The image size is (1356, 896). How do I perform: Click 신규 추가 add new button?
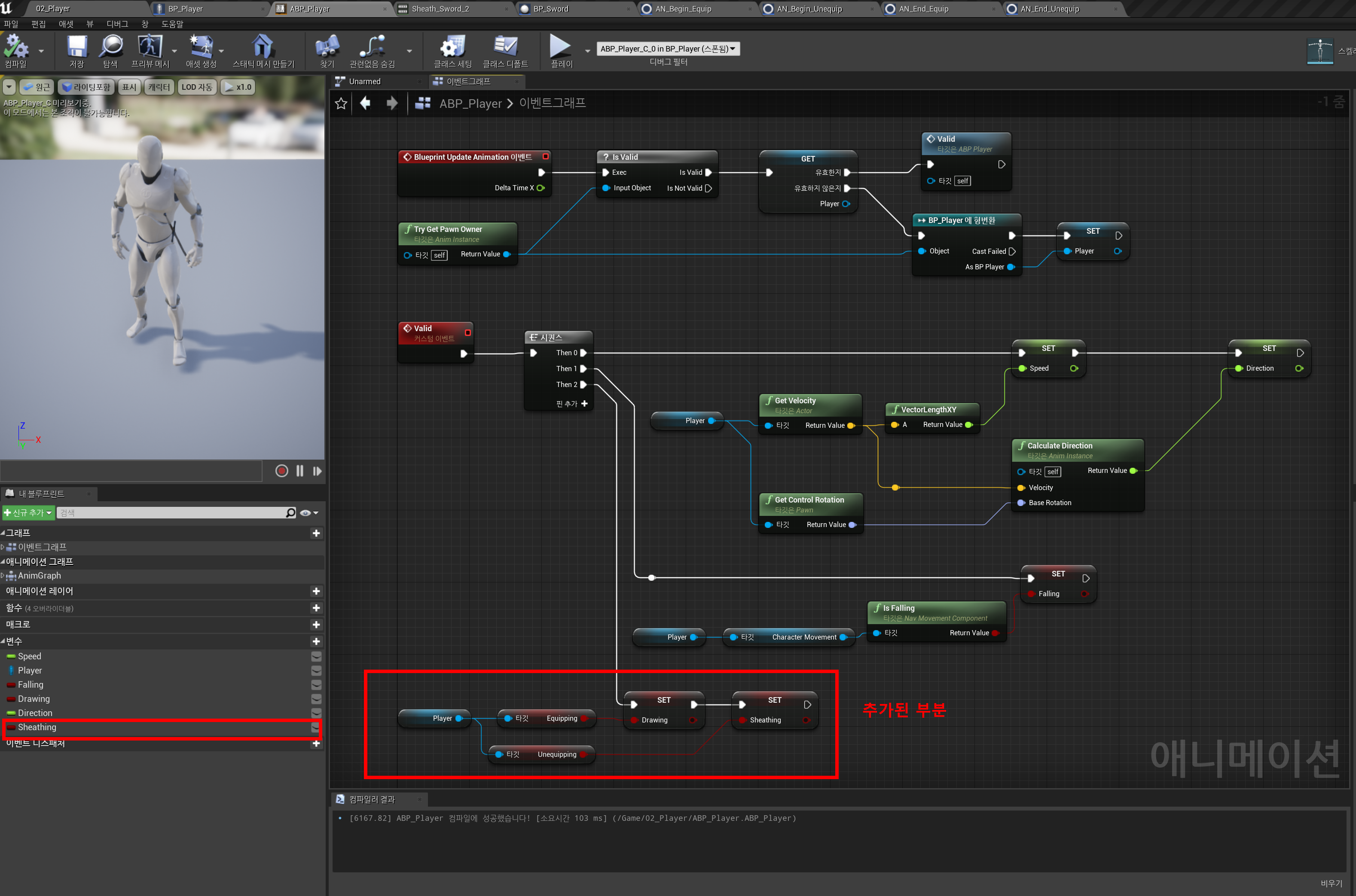(x=28, y=512)
